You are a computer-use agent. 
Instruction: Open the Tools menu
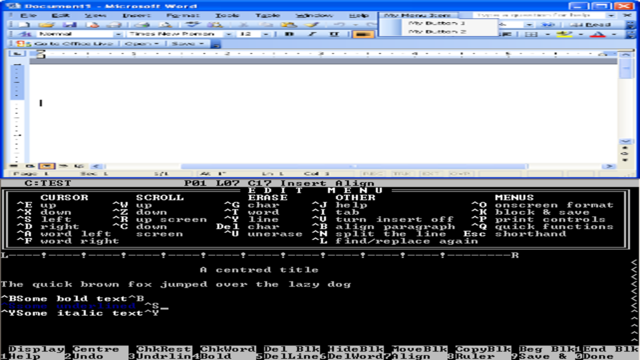pos(227,15)
